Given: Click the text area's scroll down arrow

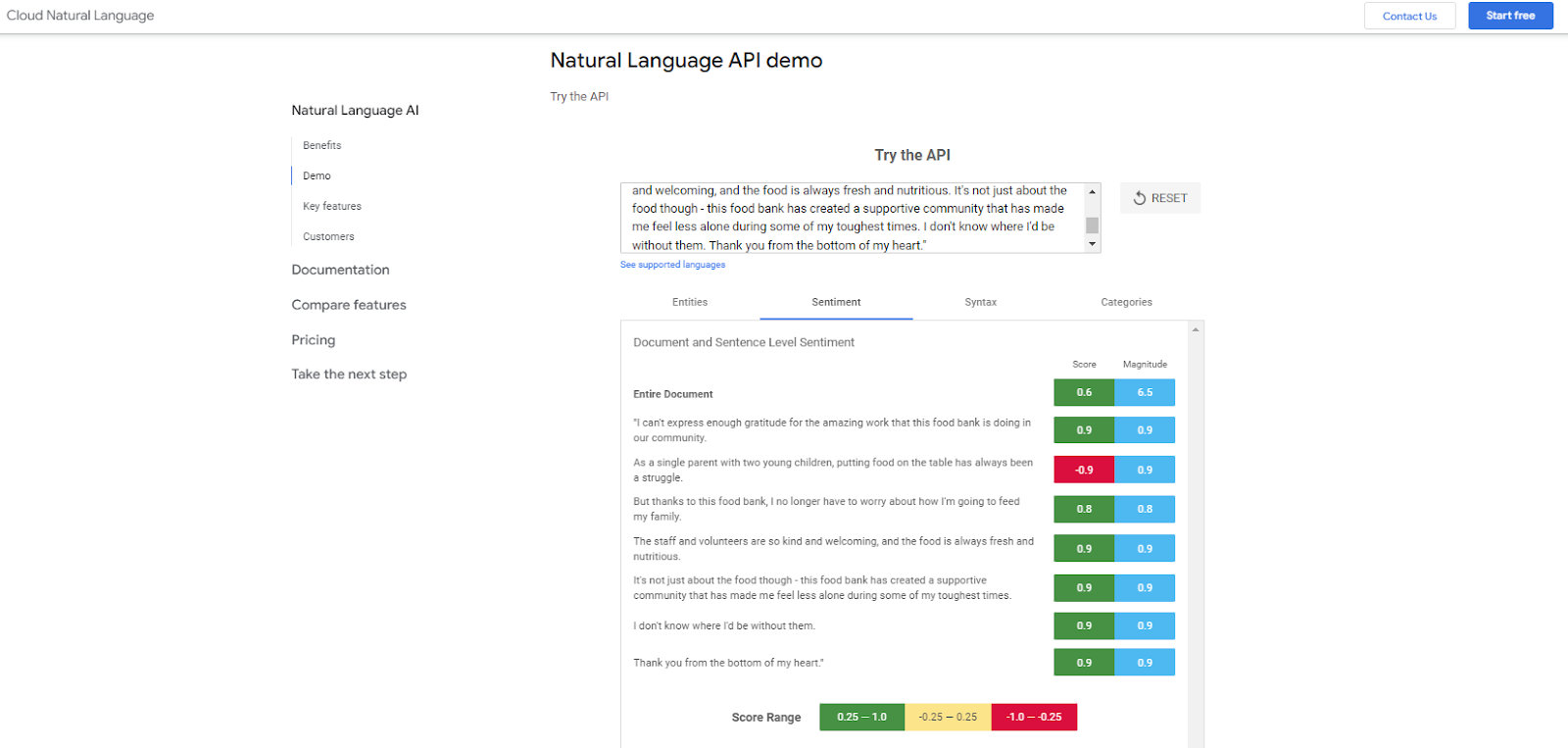Looking at the screenshot, I should [1092, 244].
